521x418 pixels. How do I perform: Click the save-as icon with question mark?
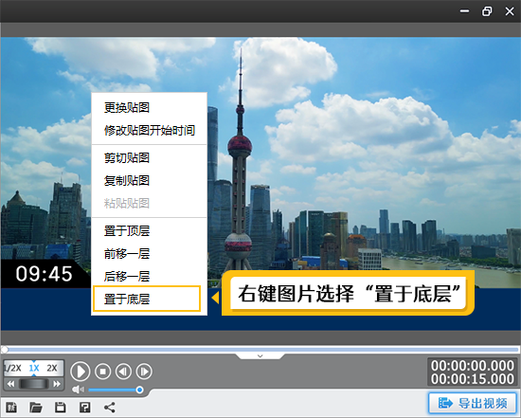[85, 407]
